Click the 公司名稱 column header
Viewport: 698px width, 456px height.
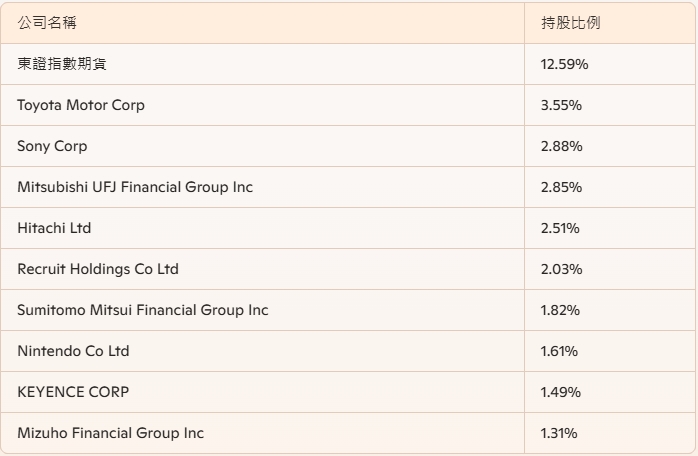[47, 23]
